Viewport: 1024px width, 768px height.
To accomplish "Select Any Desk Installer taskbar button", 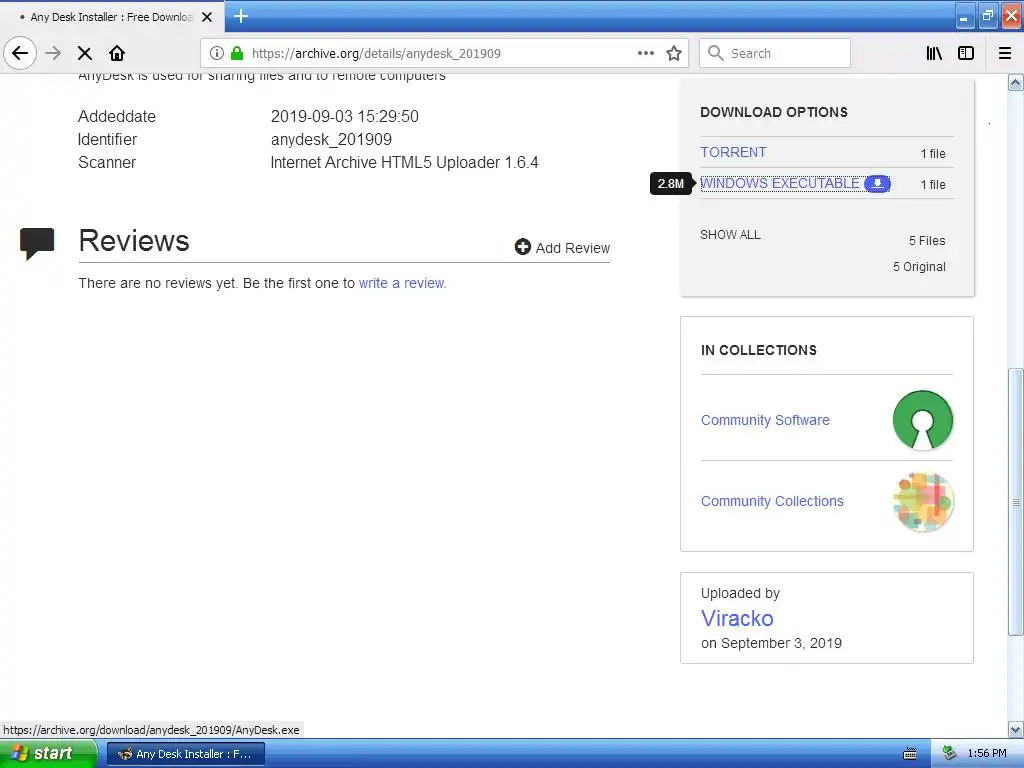I will (x=186, y=754).
